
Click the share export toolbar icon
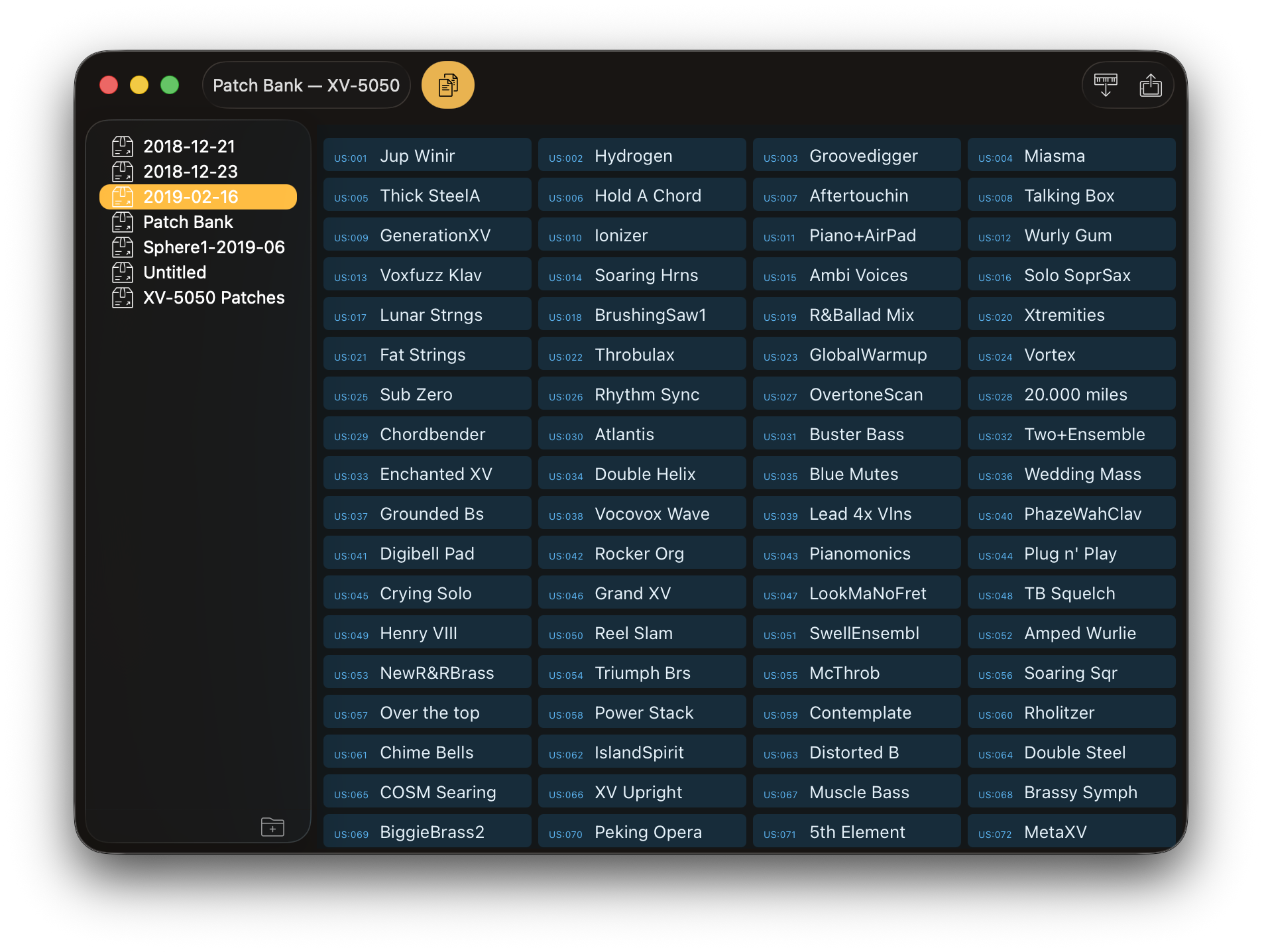pyautogui.click(x=1151, y=85)
